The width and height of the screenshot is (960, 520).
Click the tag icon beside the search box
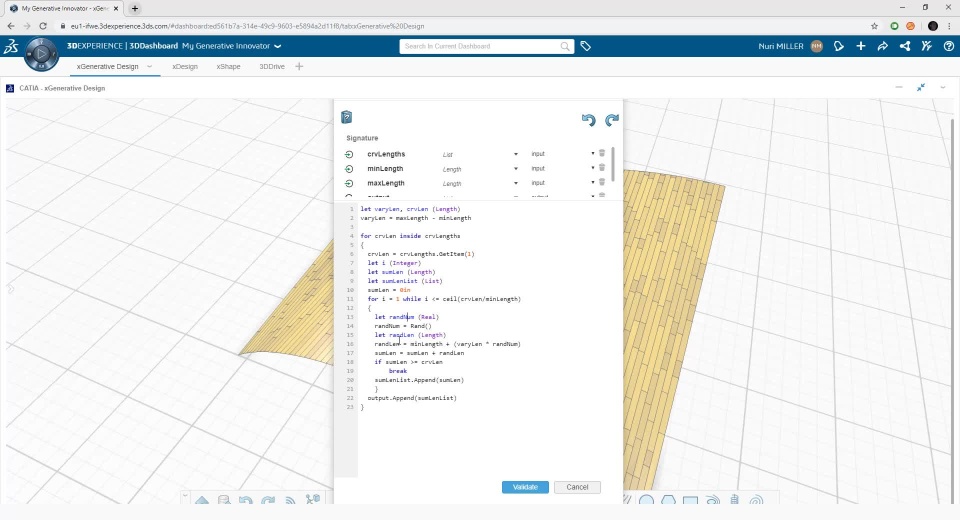pyautogui.click(x=585, y=46)
